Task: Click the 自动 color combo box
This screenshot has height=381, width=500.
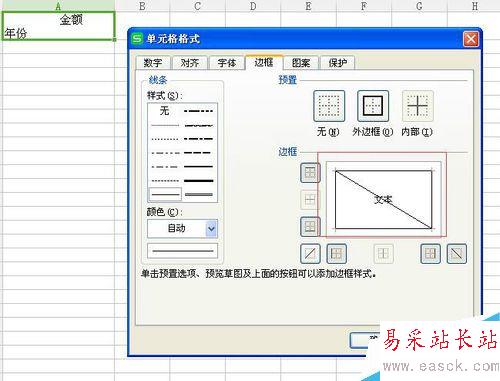Action: click(182, 229)
